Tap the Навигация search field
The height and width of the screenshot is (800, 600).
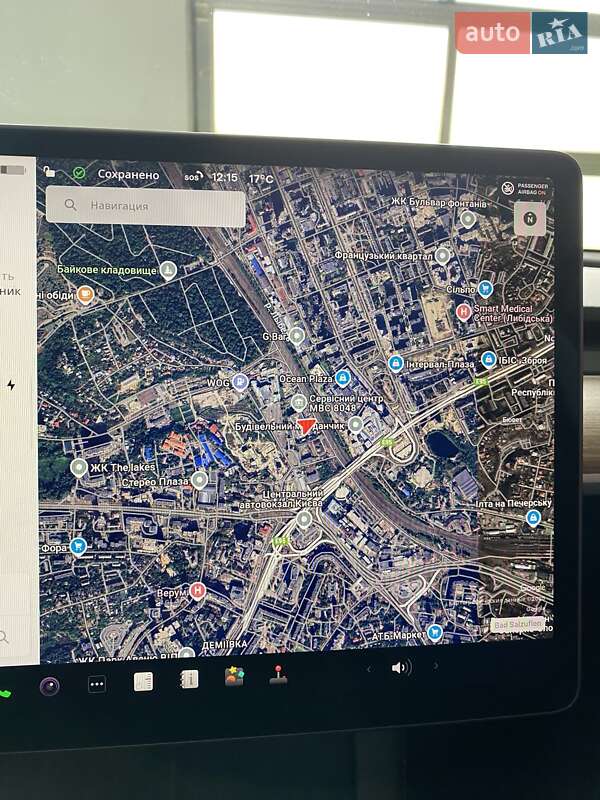click(x=145, y=206)
